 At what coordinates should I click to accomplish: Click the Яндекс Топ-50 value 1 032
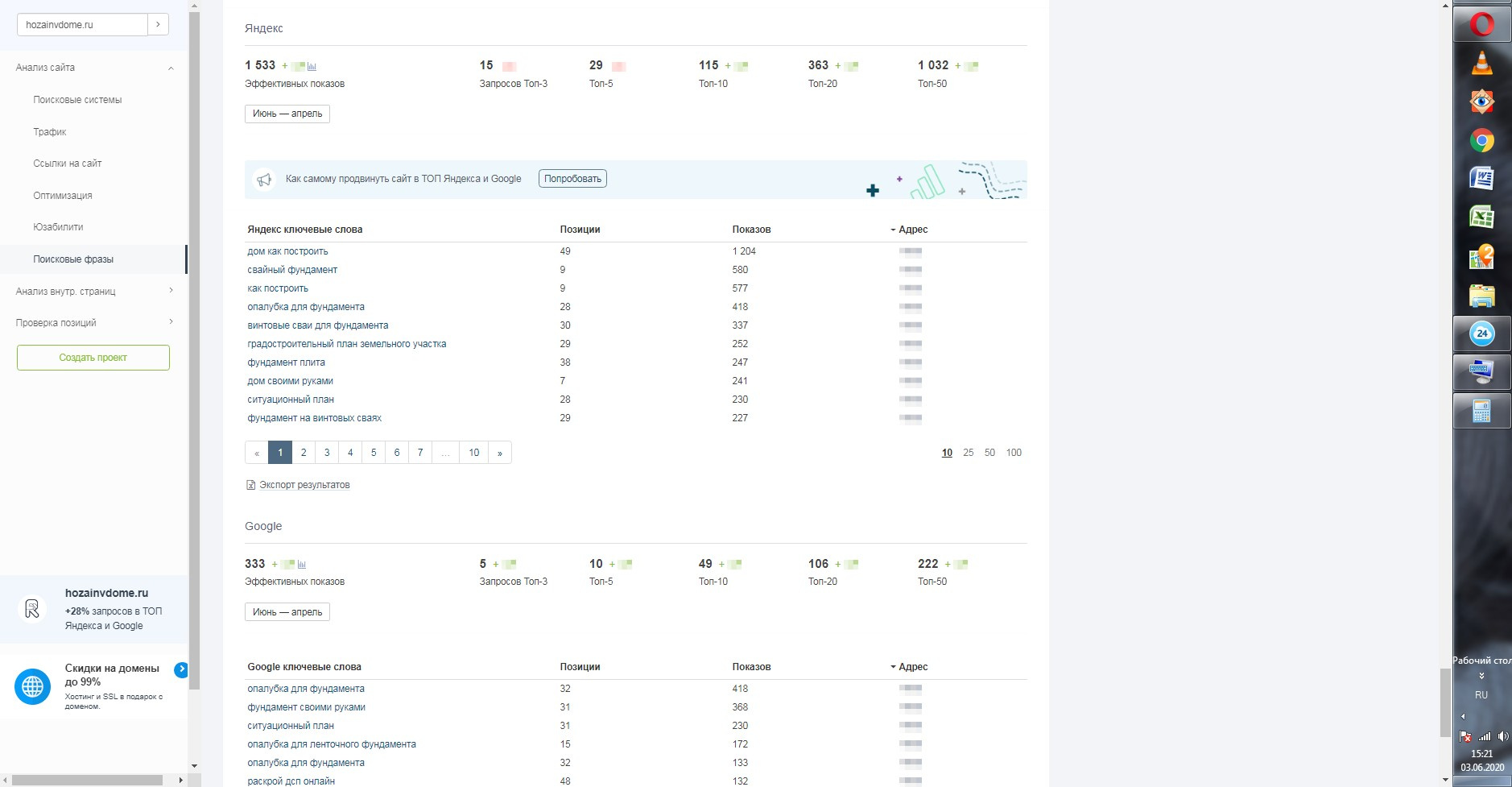tap(933, 65)
